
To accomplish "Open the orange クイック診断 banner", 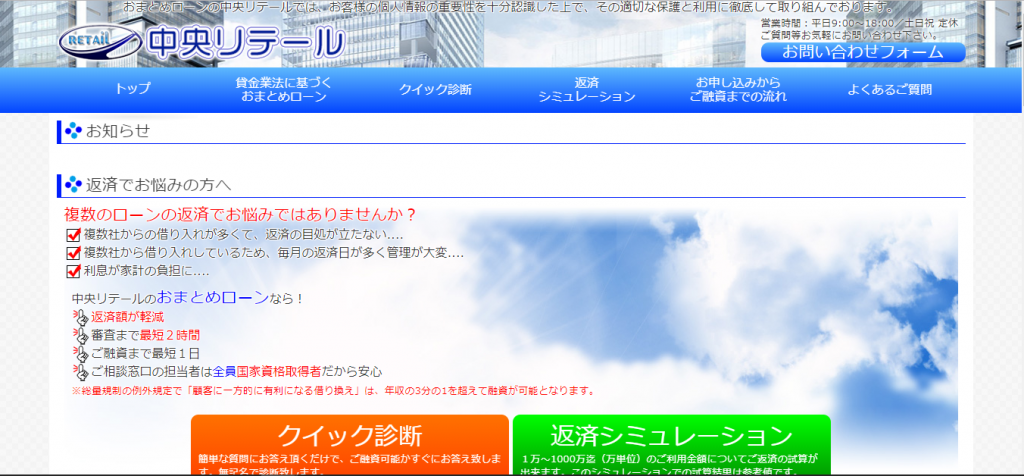I will click(x=349, y=445).
